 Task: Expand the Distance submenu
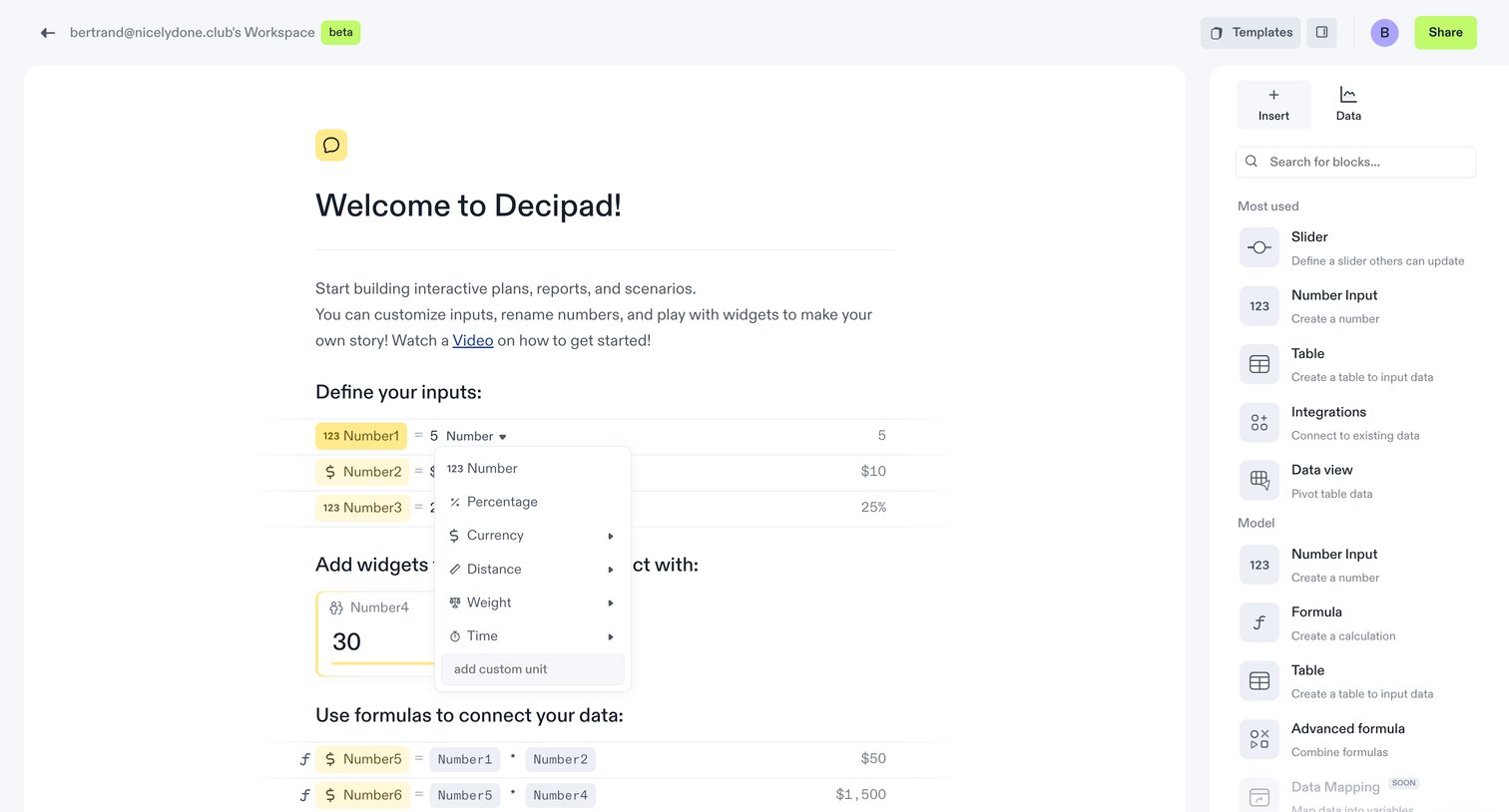point(532,569)
